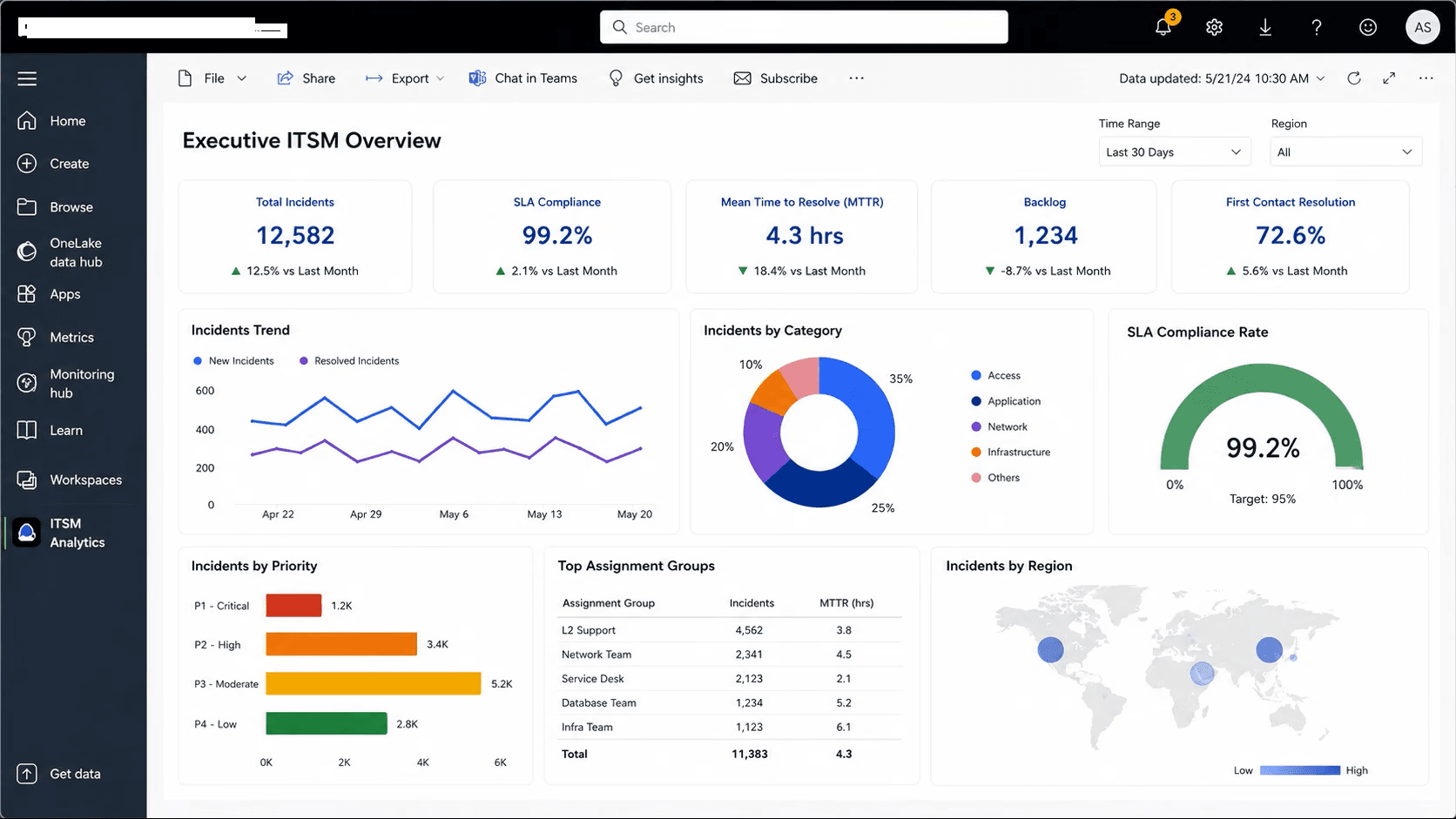Go to Home in sidebar

[52, 121]
